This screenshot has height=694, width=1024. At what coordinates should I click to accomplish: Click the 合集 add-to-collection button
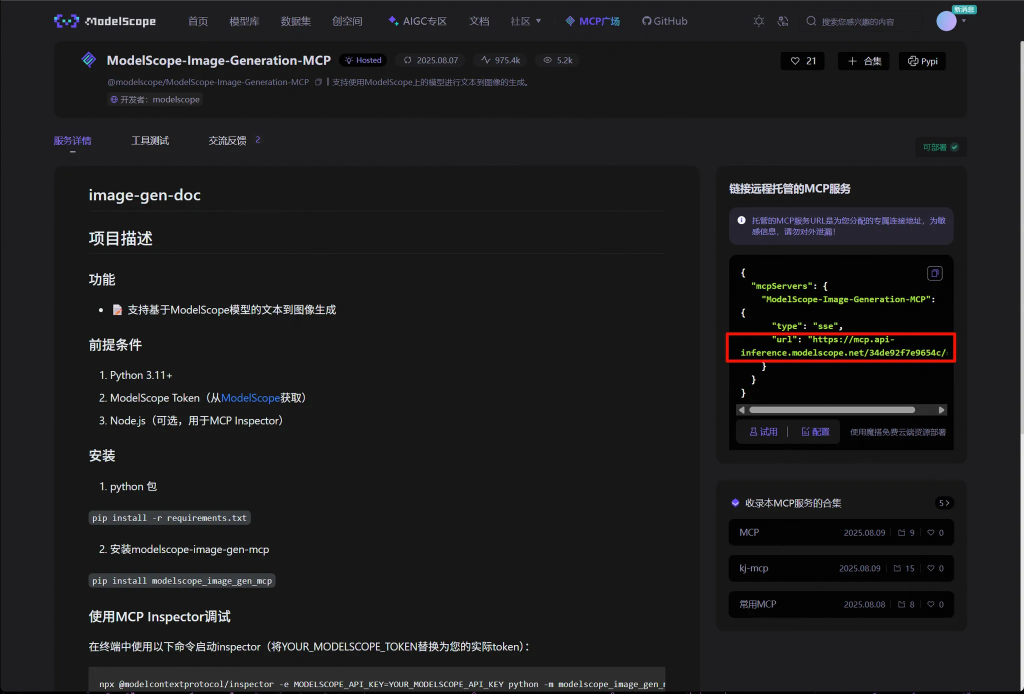pos(864,61)
